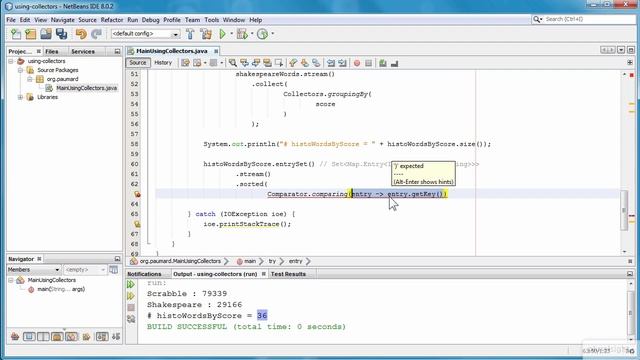640x360 pixels.
Task: Click Re-run green double arrow in Output
Action: click(x=131, y=284)
